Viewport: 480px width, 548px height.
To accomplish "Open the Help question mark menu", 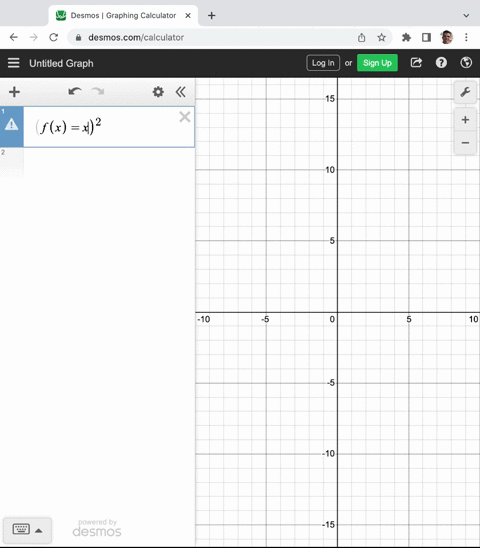I will point(441,63).
